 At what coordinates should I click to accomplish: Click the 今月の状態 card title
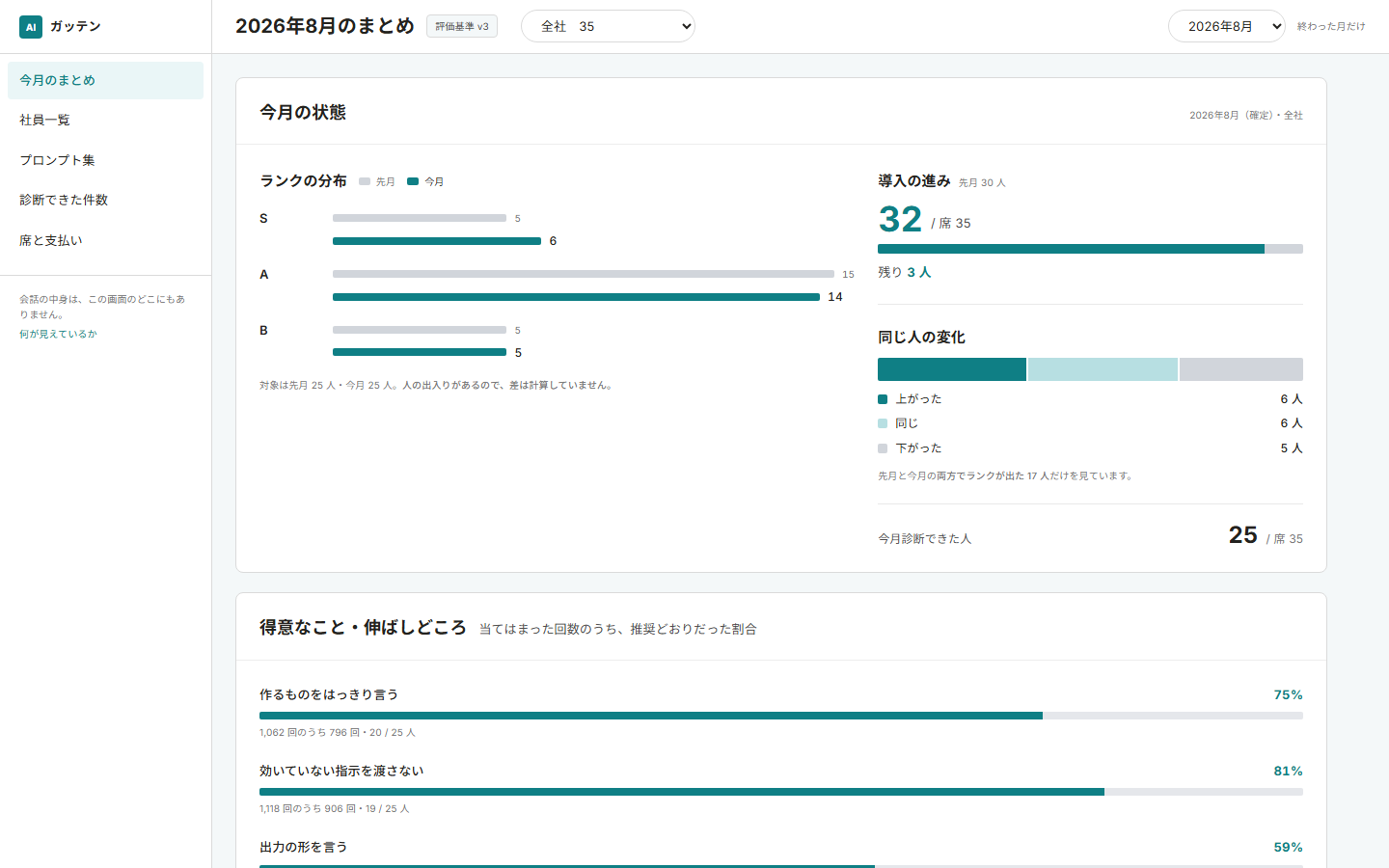pyautogui.click(x=303, y=112)
